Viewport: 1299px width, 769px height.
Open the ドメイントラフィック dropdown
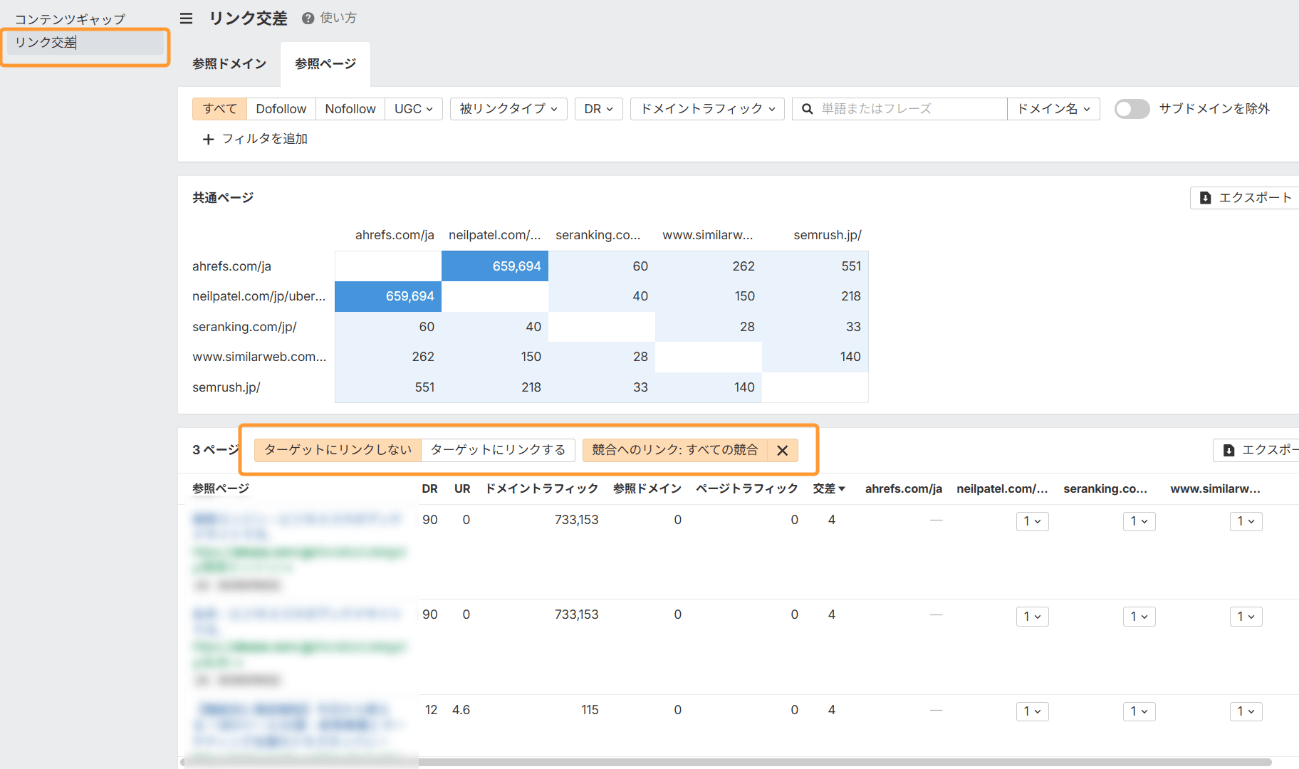(x=707, y=109)
